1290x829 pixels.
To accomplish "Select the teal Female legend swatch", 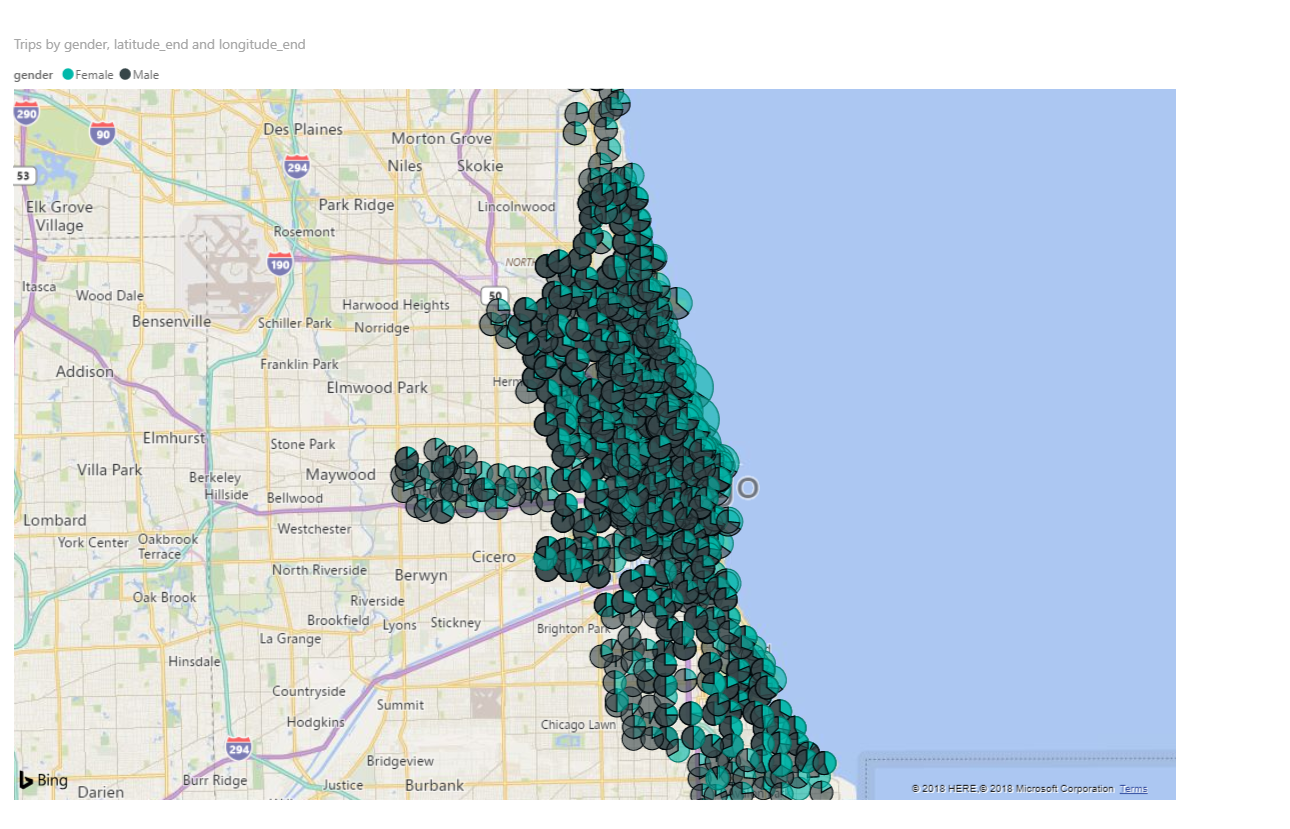I will 68,75.
